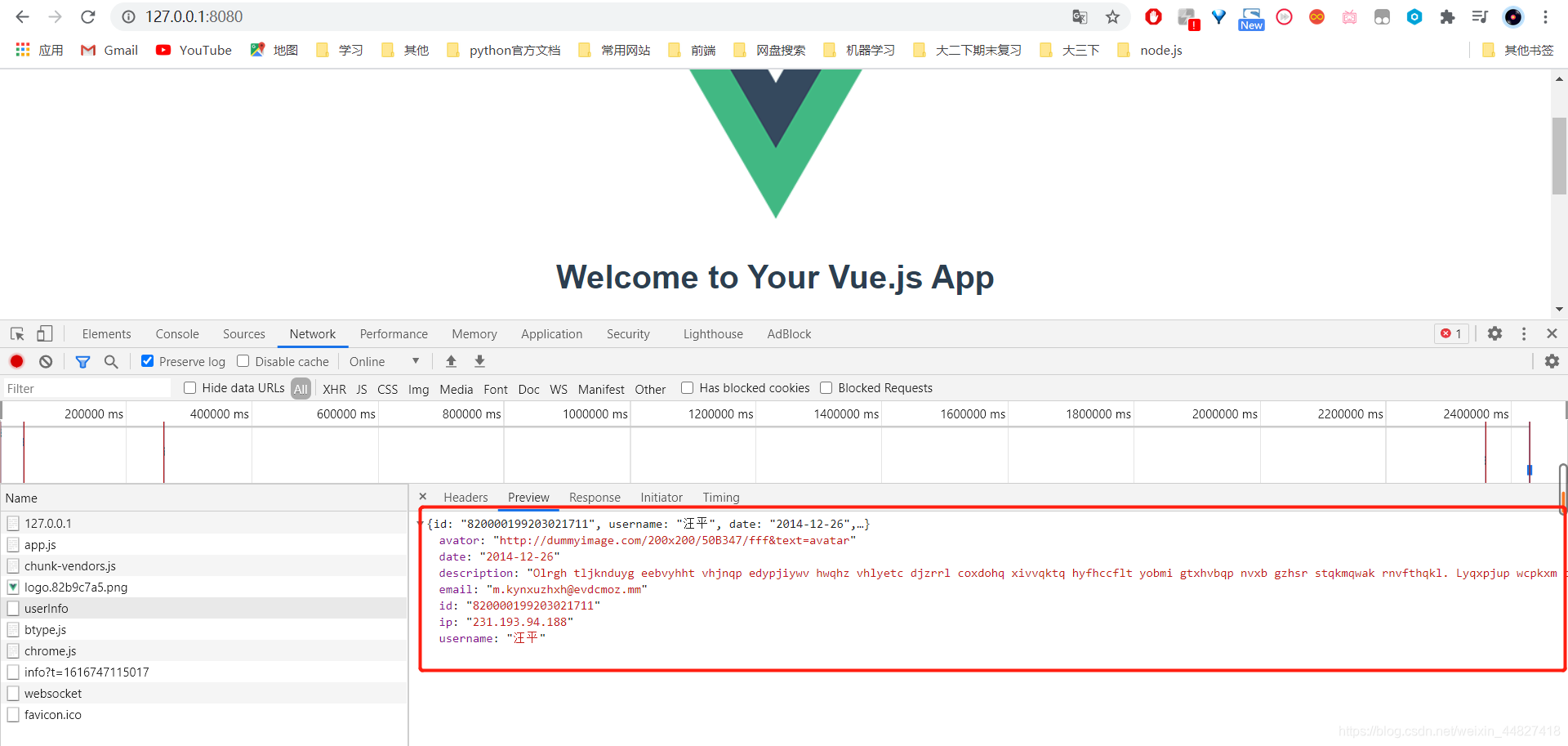Click the network Filter input field
The image size is (1568, 746).
click(87, 388)
